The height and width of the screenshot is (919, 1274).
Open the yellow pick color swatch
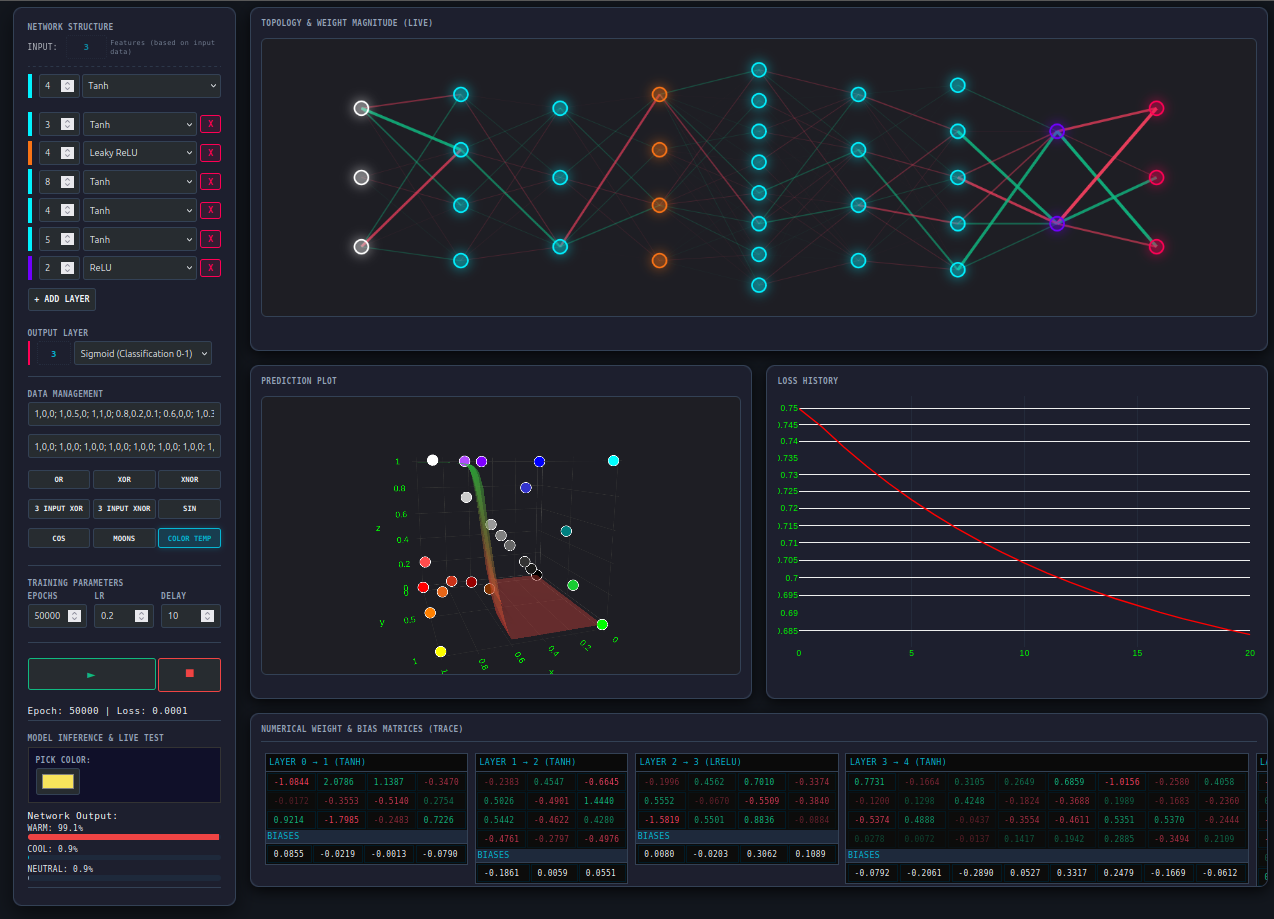[x=58, y=781]
